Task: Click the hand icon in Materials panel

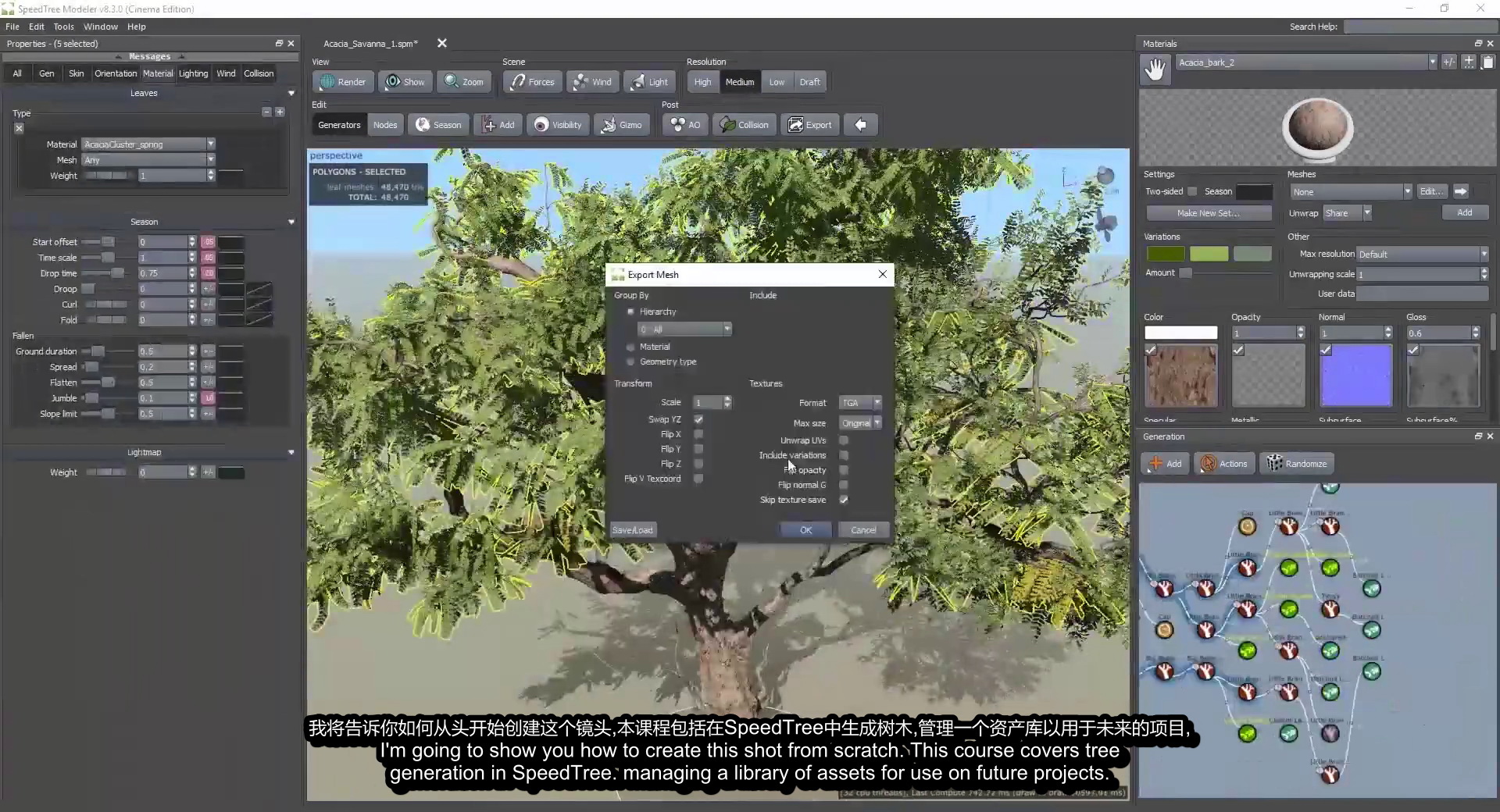Action: tap(1155, 69)
